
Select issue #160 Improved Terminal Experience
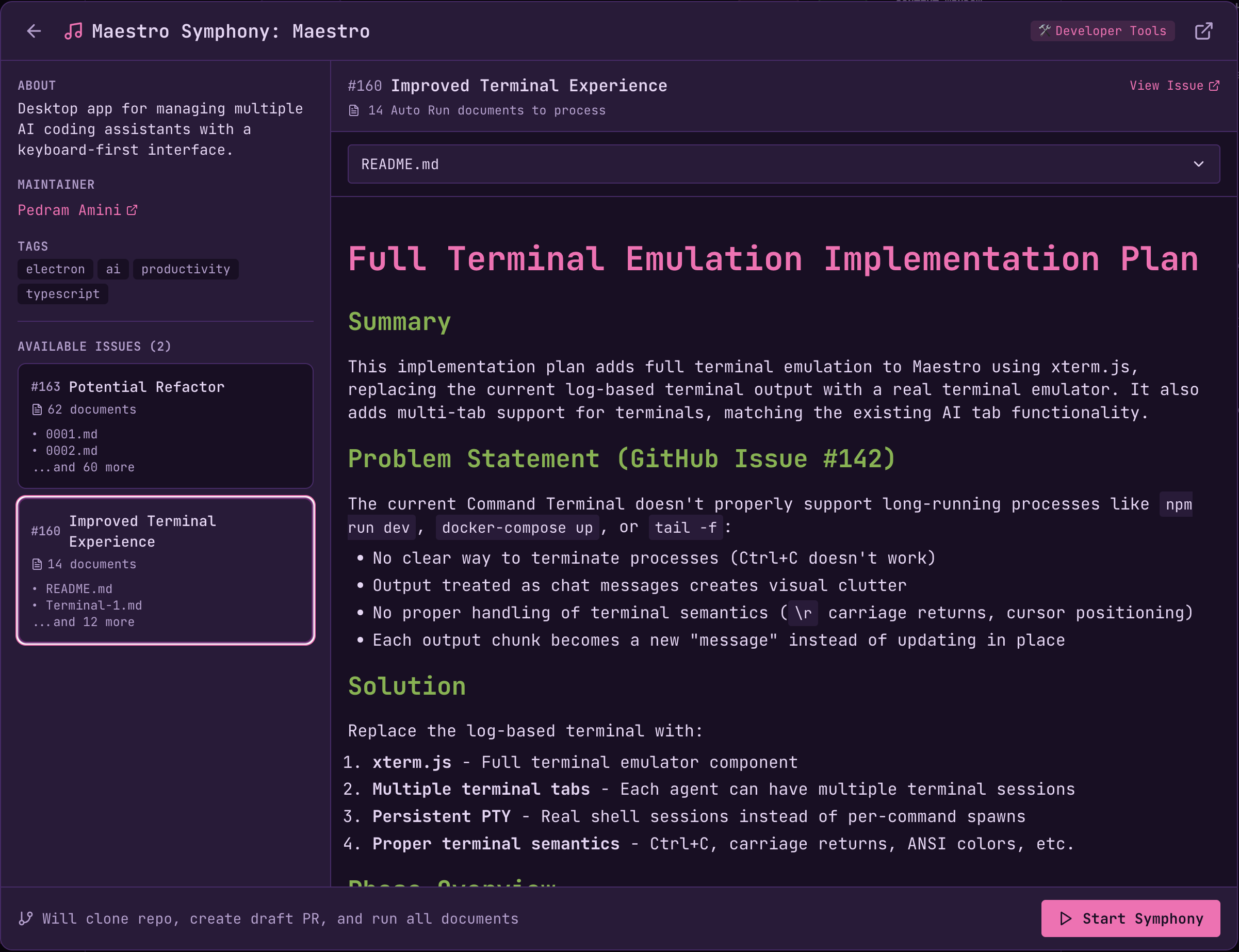165,570
